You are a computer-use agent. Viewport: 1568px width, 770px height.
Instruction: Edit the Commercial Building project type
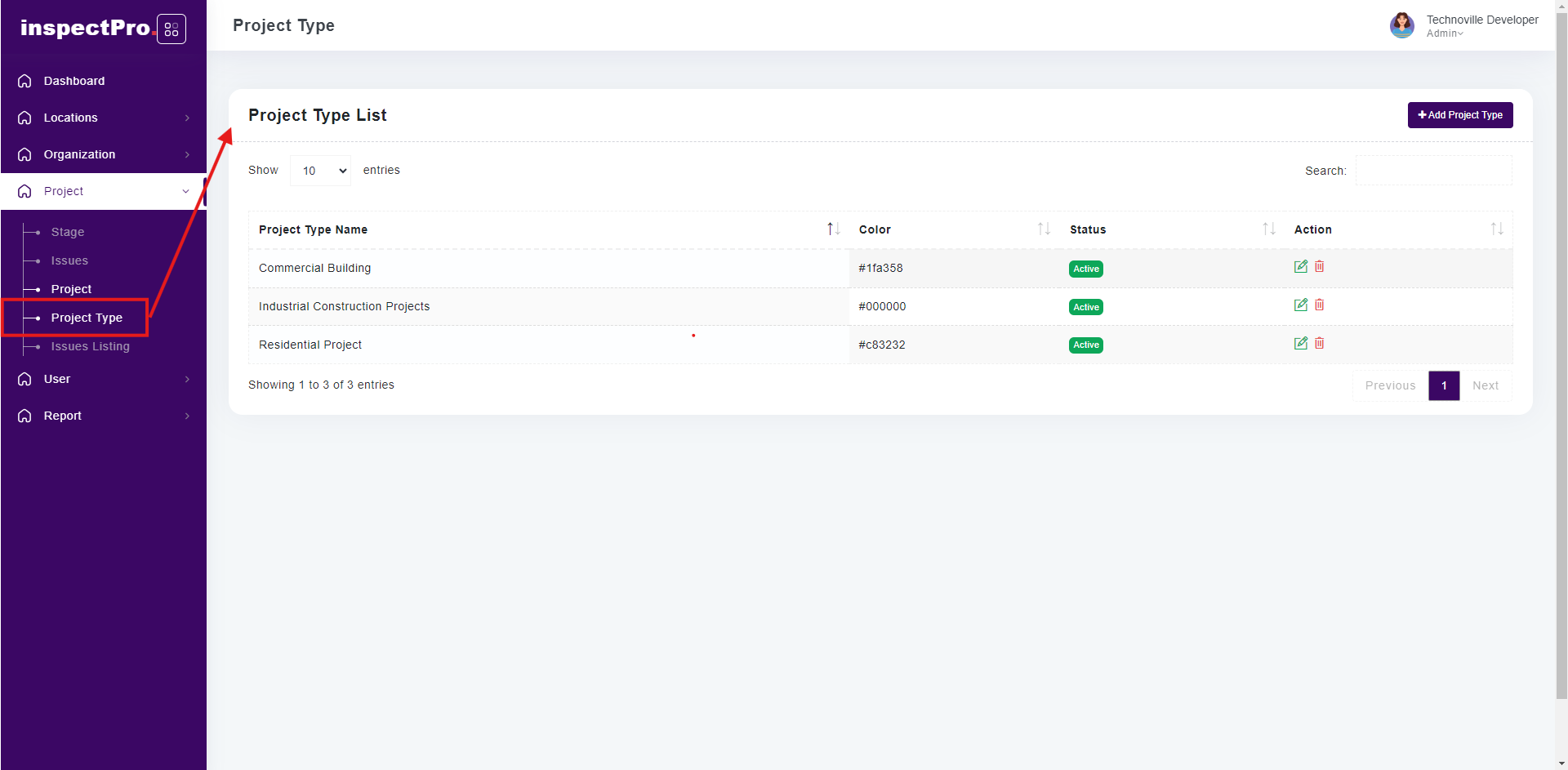[1300, 267]
